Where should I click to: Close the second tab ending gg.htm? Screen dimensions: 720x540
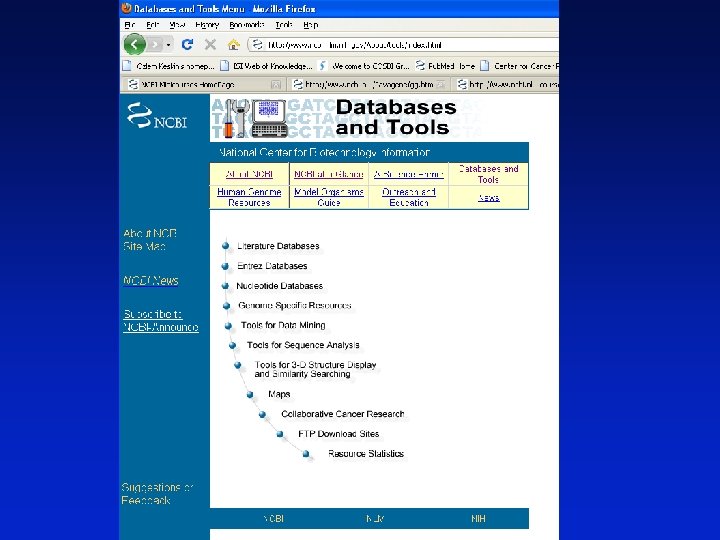click(x=441, y=84)
